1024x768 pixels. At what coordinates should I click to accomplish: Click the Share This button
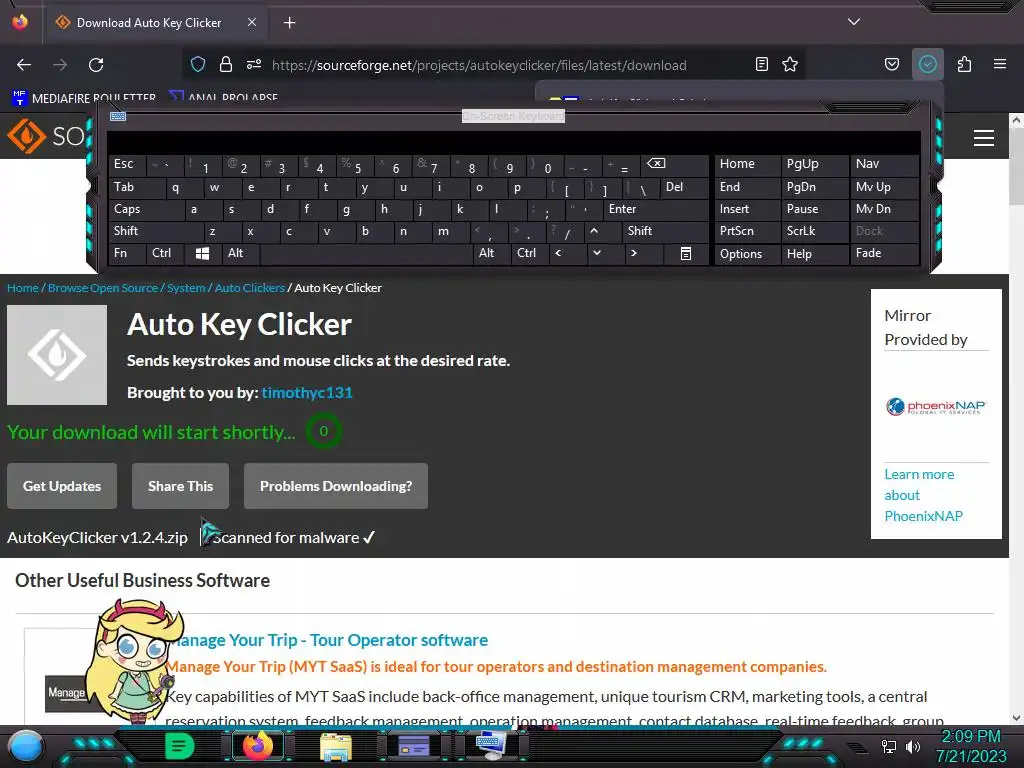(180, 486)
